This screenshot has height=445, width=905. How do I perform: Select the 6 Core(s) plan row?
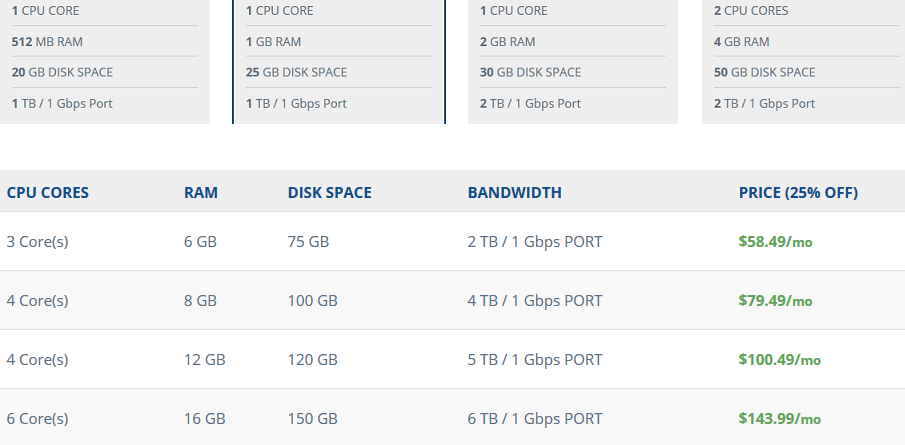(452, 417)
